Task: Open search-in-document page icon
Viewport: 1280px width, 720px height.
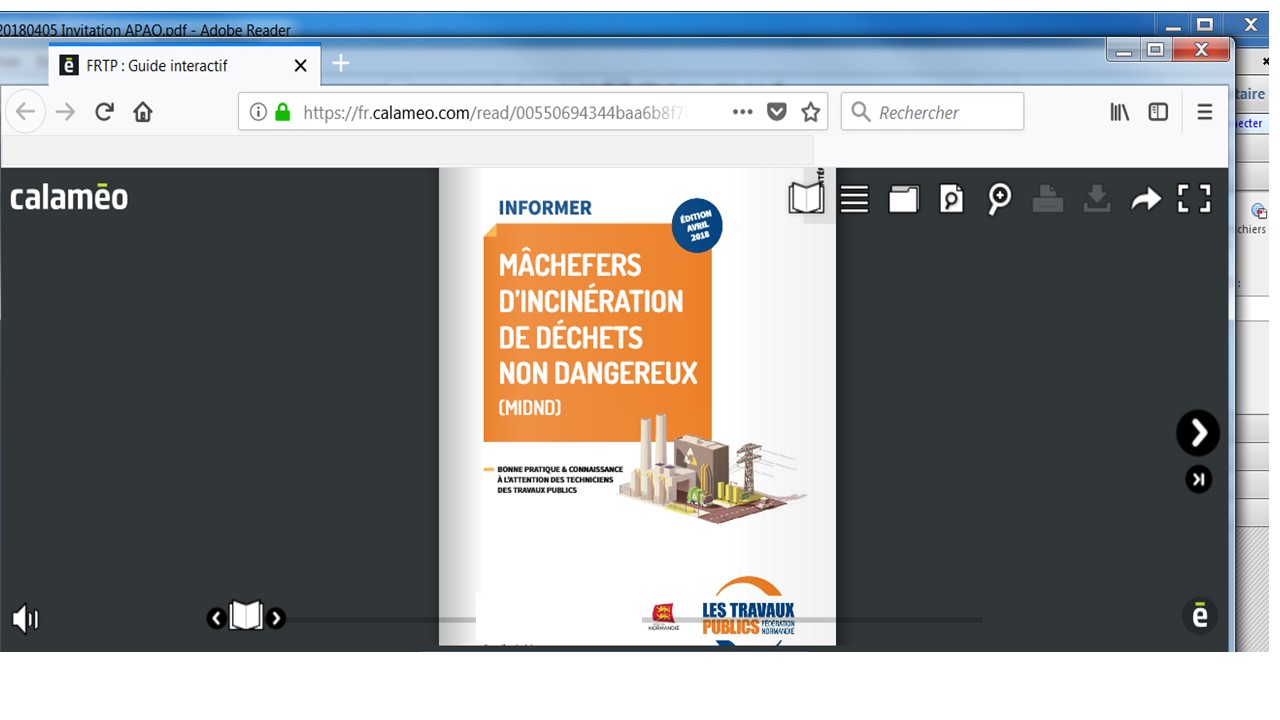Action: (x=951, y=199)
